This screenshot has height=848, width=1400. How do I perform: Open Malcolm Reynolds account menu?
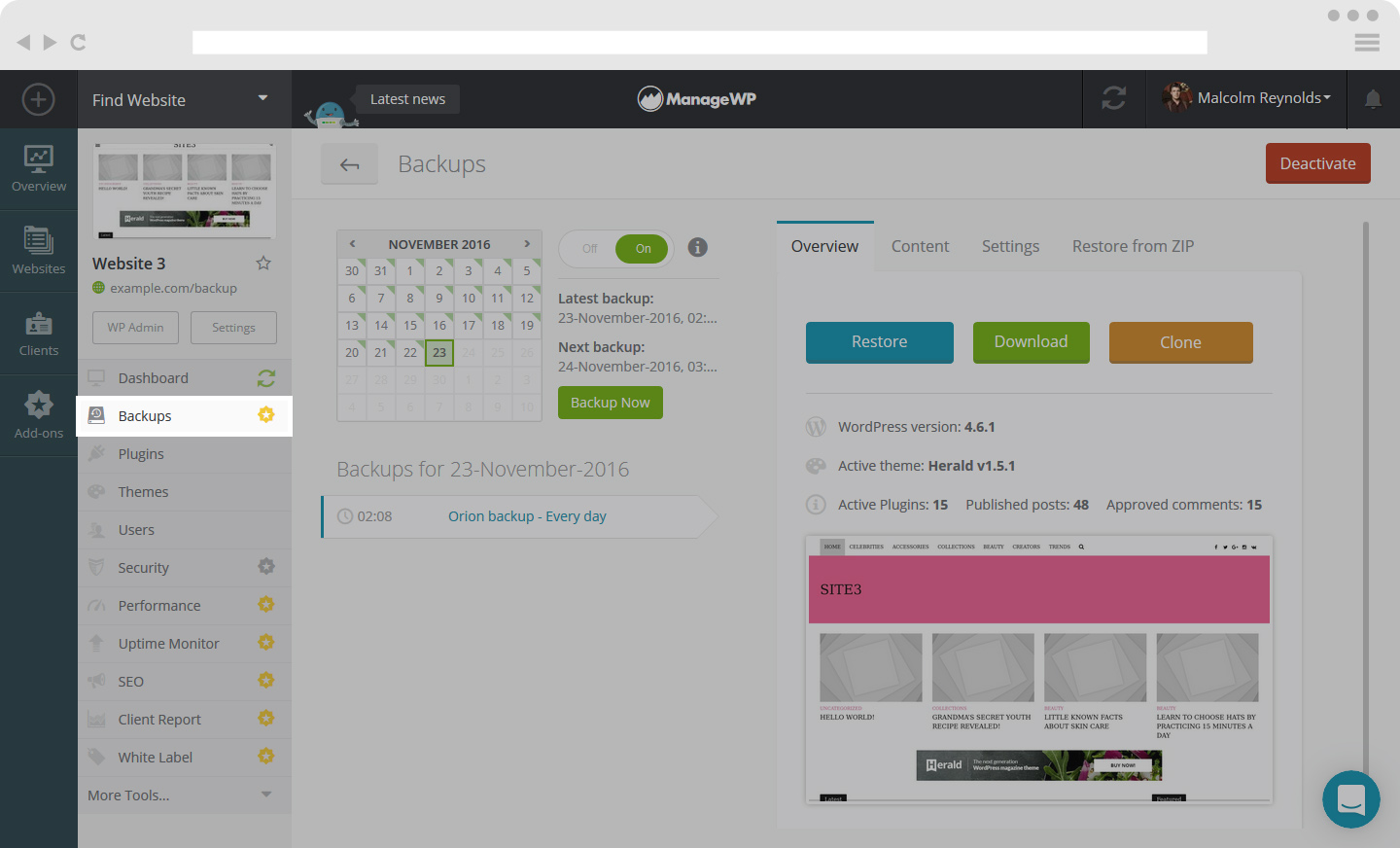coord(1247,98)
